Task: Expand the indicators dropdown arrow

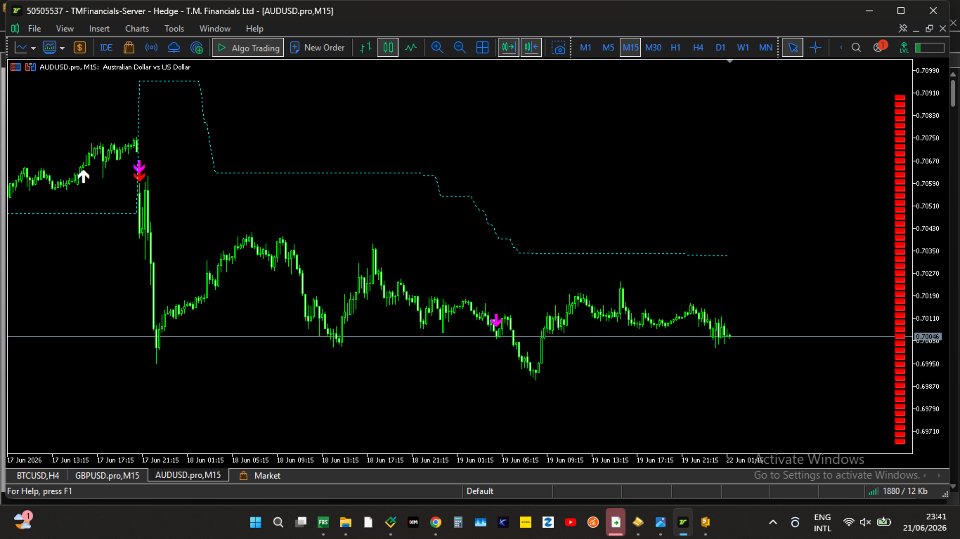Action: (x=62, y=48)
